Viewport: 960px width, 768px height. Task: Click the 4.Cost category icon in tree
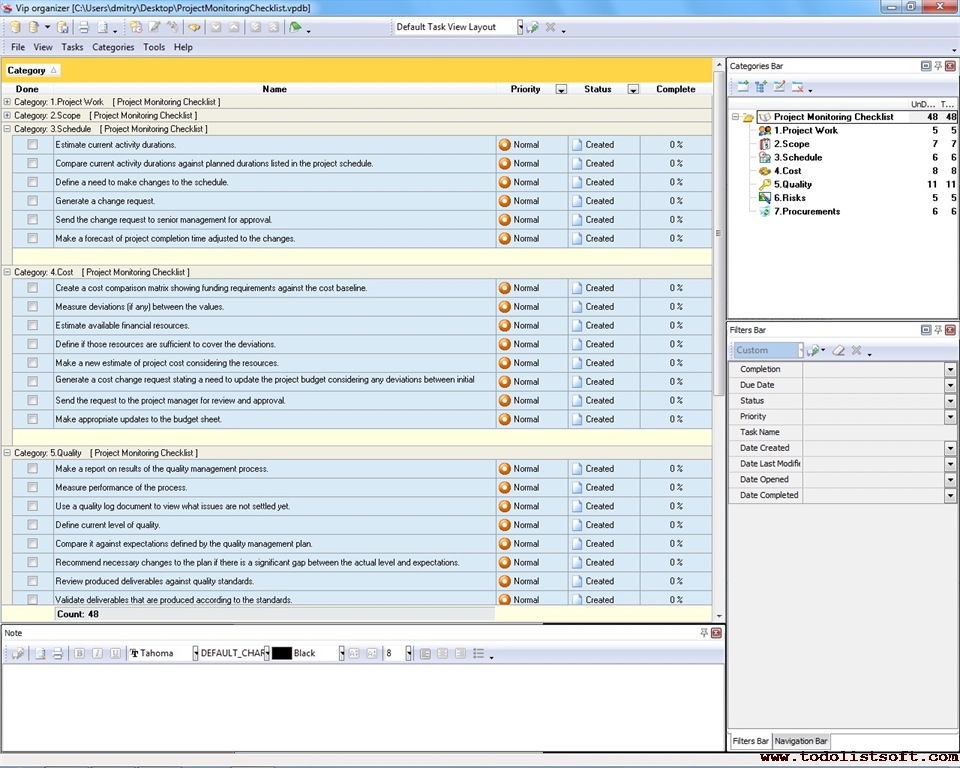tap(764, 171)
